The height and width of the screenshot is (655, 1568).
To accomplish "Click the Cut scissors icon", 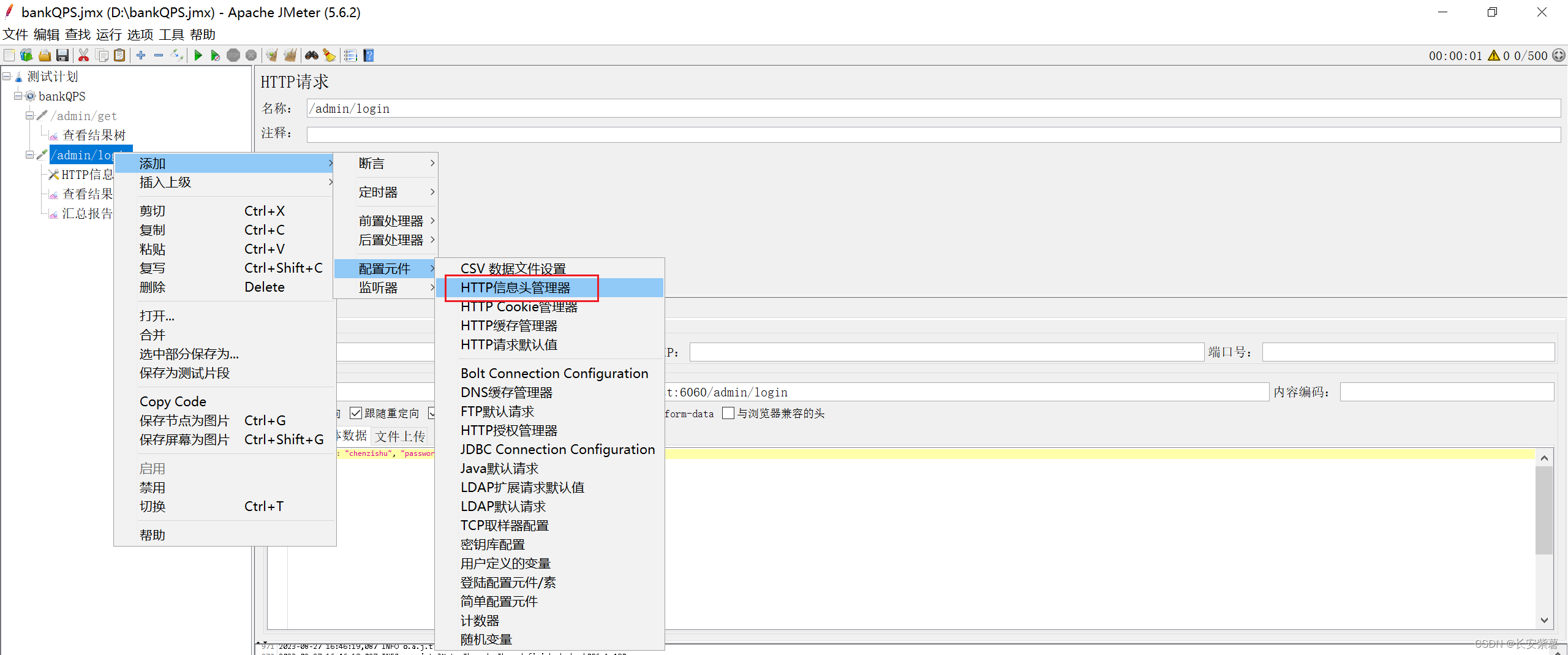I will coord(84,56).
